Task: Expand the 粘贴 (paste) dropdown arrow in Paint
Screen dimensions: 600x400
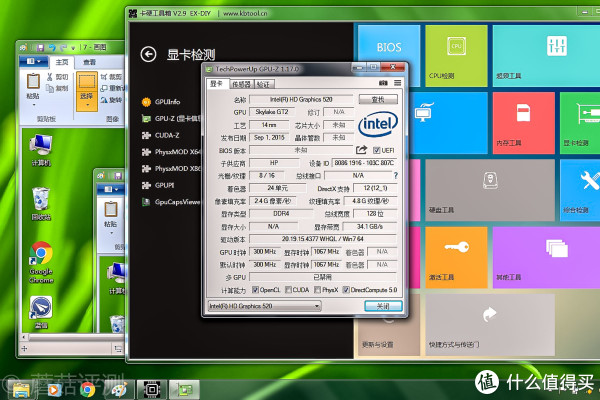Action: point(33,105)
